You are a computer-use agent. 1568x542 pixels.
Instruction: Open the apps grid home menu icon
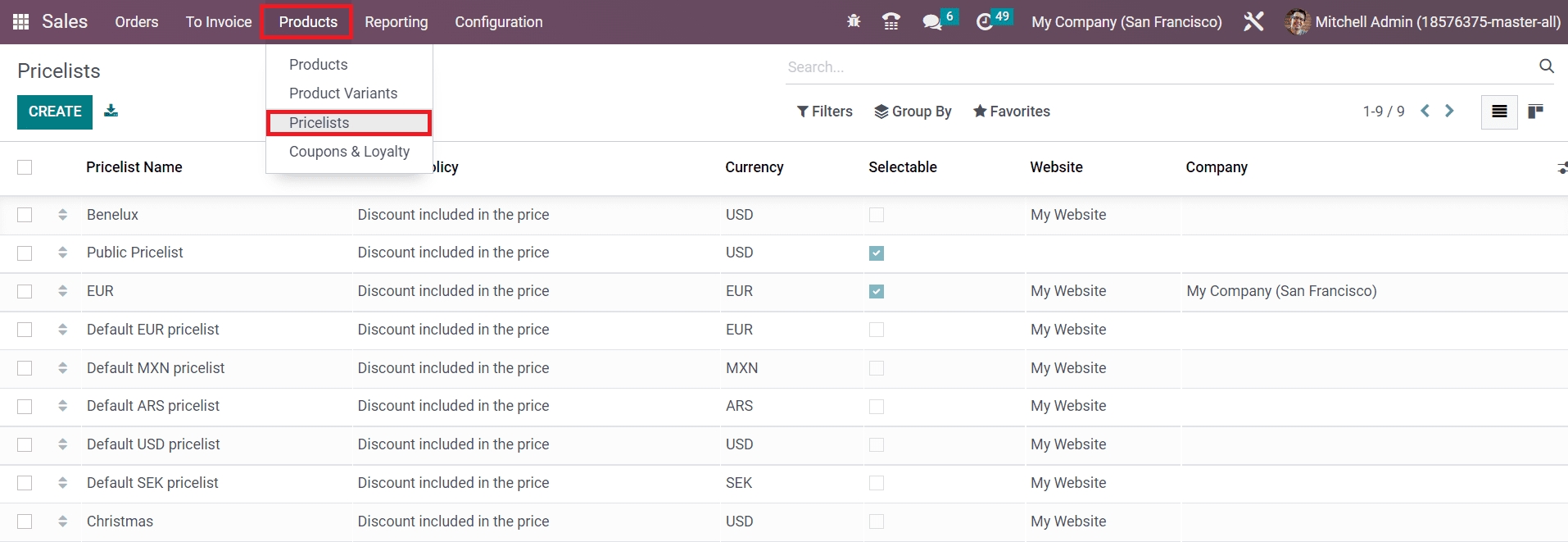[21, 22]
